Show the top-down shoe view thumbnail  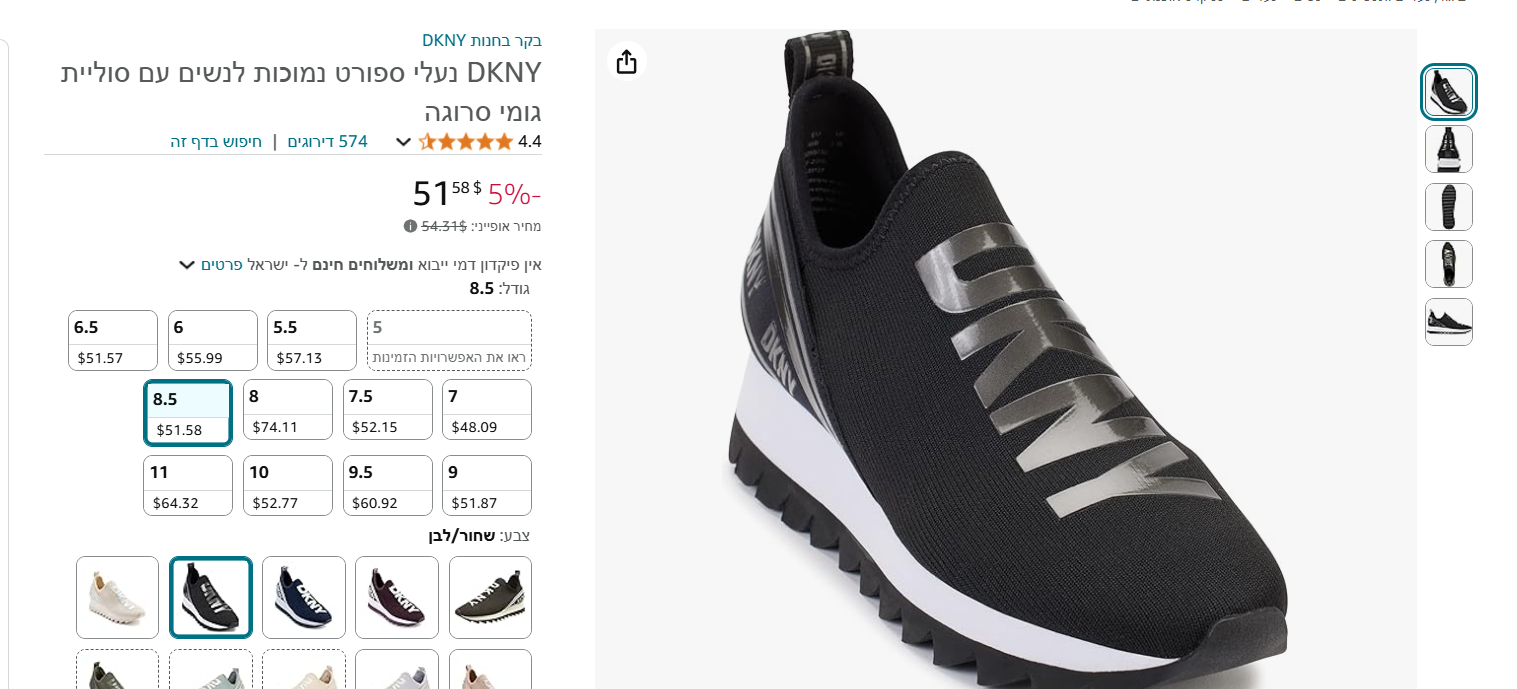(x=1448, y=264)
